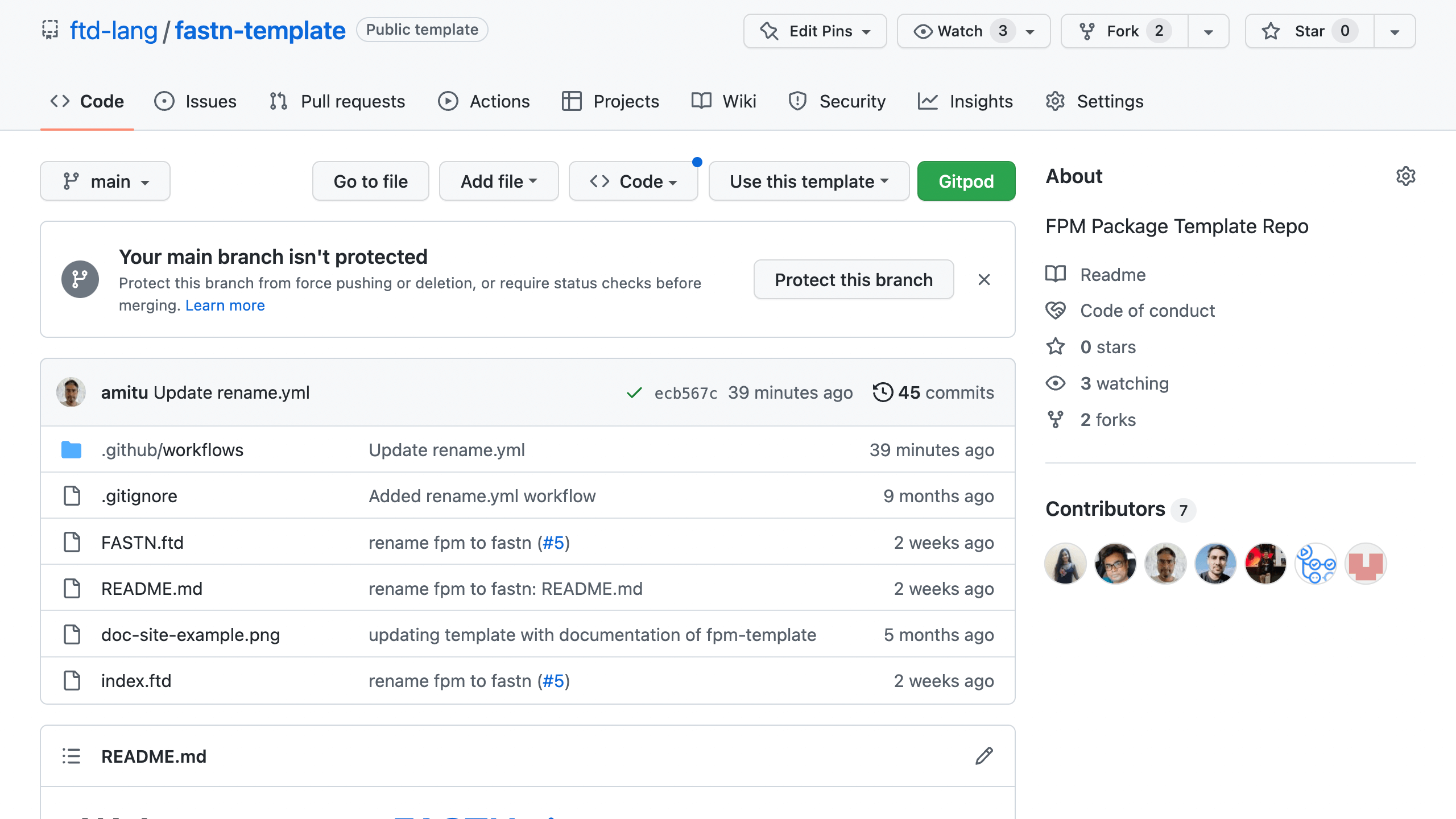This screenshot has width=1456, height=819.
Task: Open the main branch selector
Action: [105, 181]
